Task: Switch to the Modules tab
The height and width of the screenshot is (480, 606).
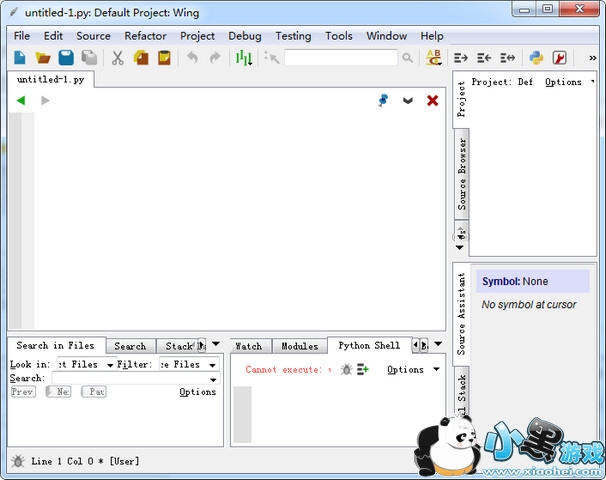Action: [x=300, y=346]
